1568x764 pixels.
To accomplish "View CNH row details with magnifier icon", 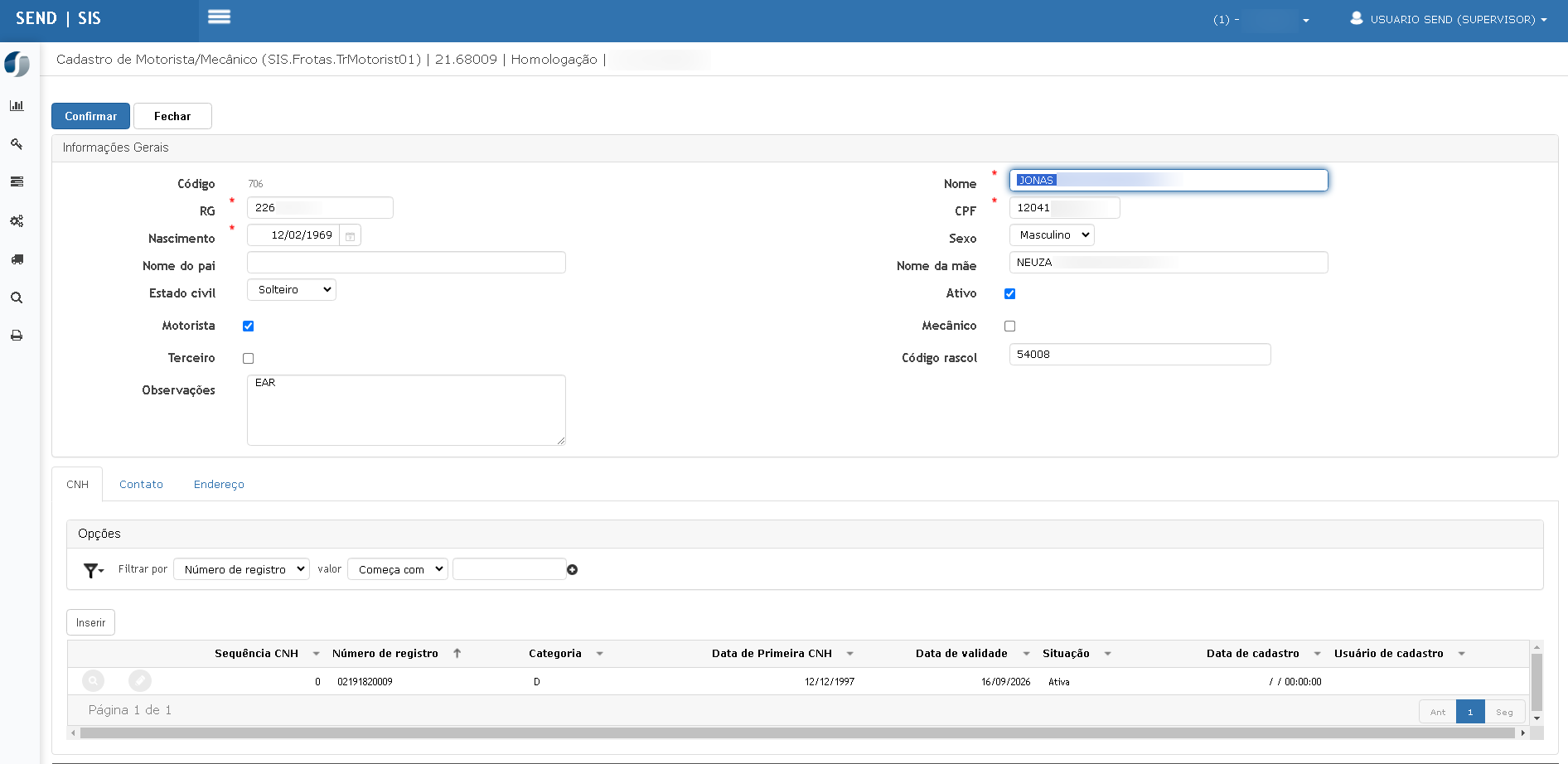I will (94, 681).
